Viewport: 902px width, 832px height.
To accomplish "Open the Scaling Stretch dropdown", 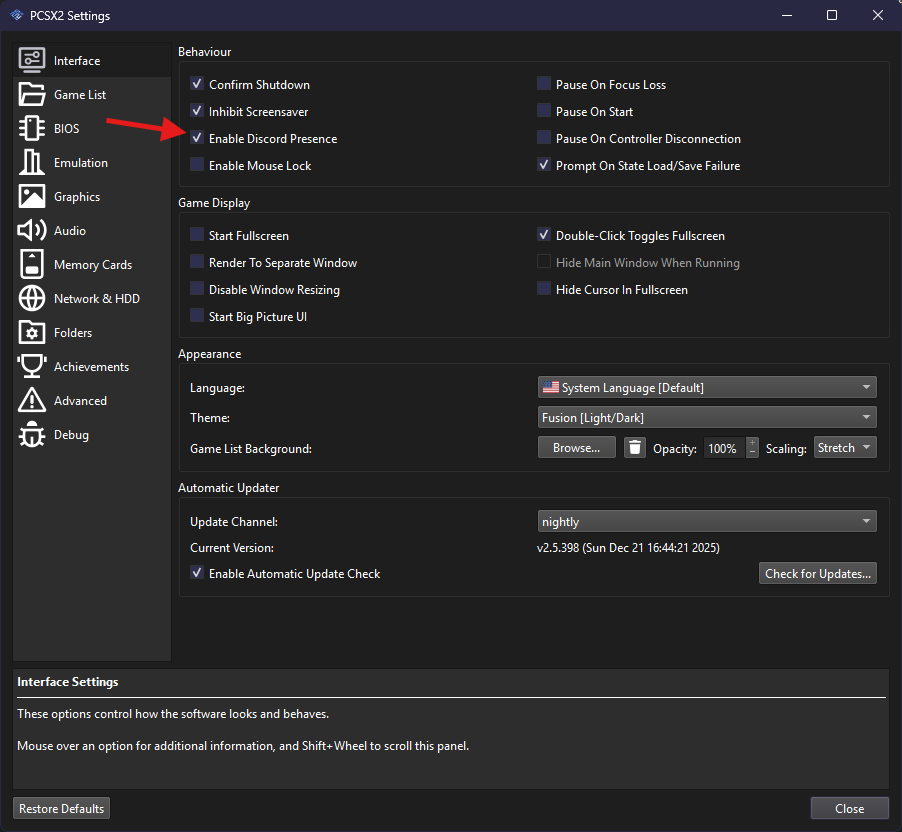I will coord(845,448).
